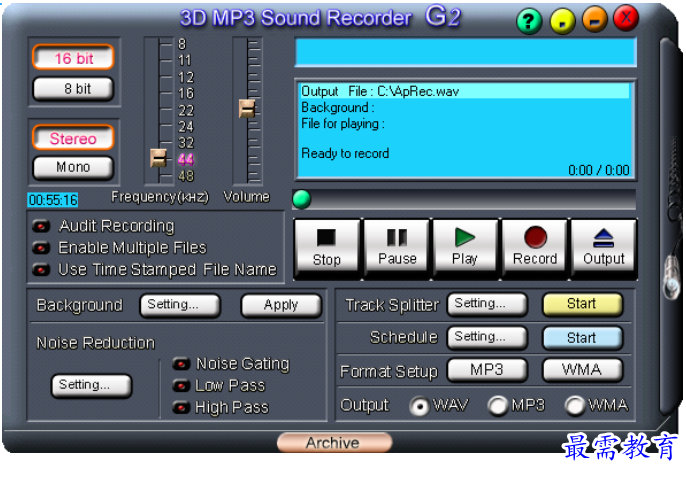
Task: Click the frequency slider handle
Action: (x=158, y=158)
